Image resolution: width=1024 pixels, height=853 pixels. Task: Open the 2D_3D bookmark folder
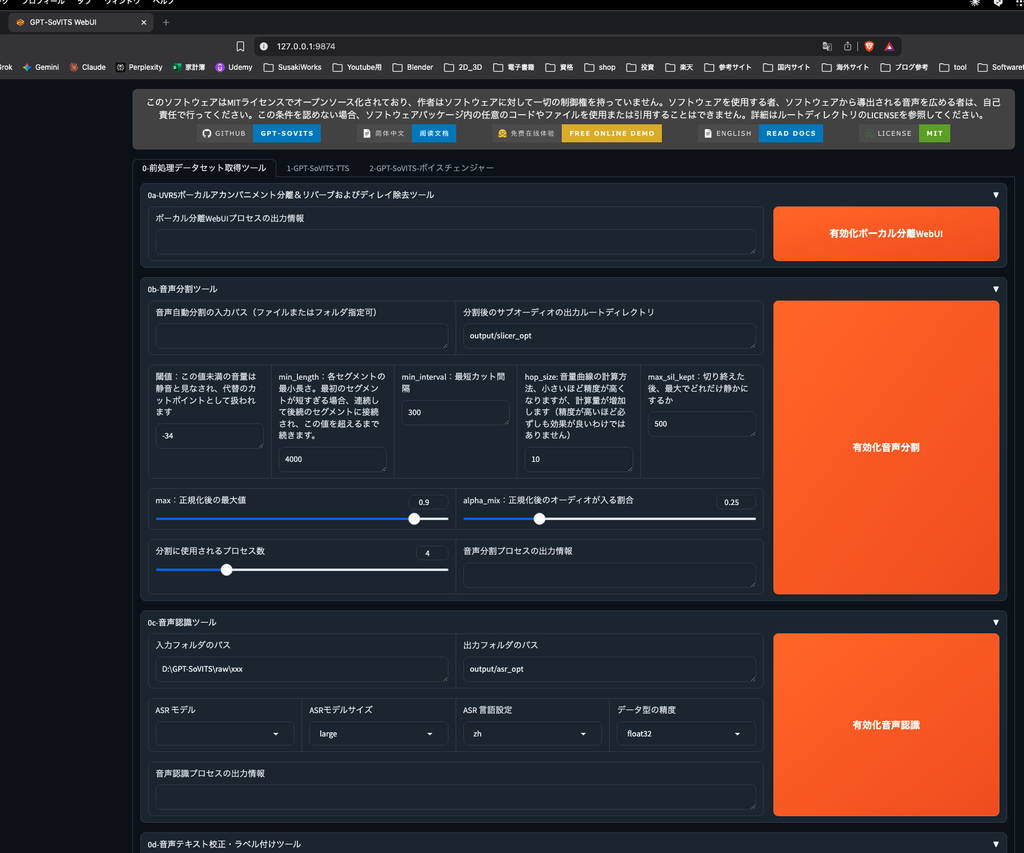(x=463, y=67)
